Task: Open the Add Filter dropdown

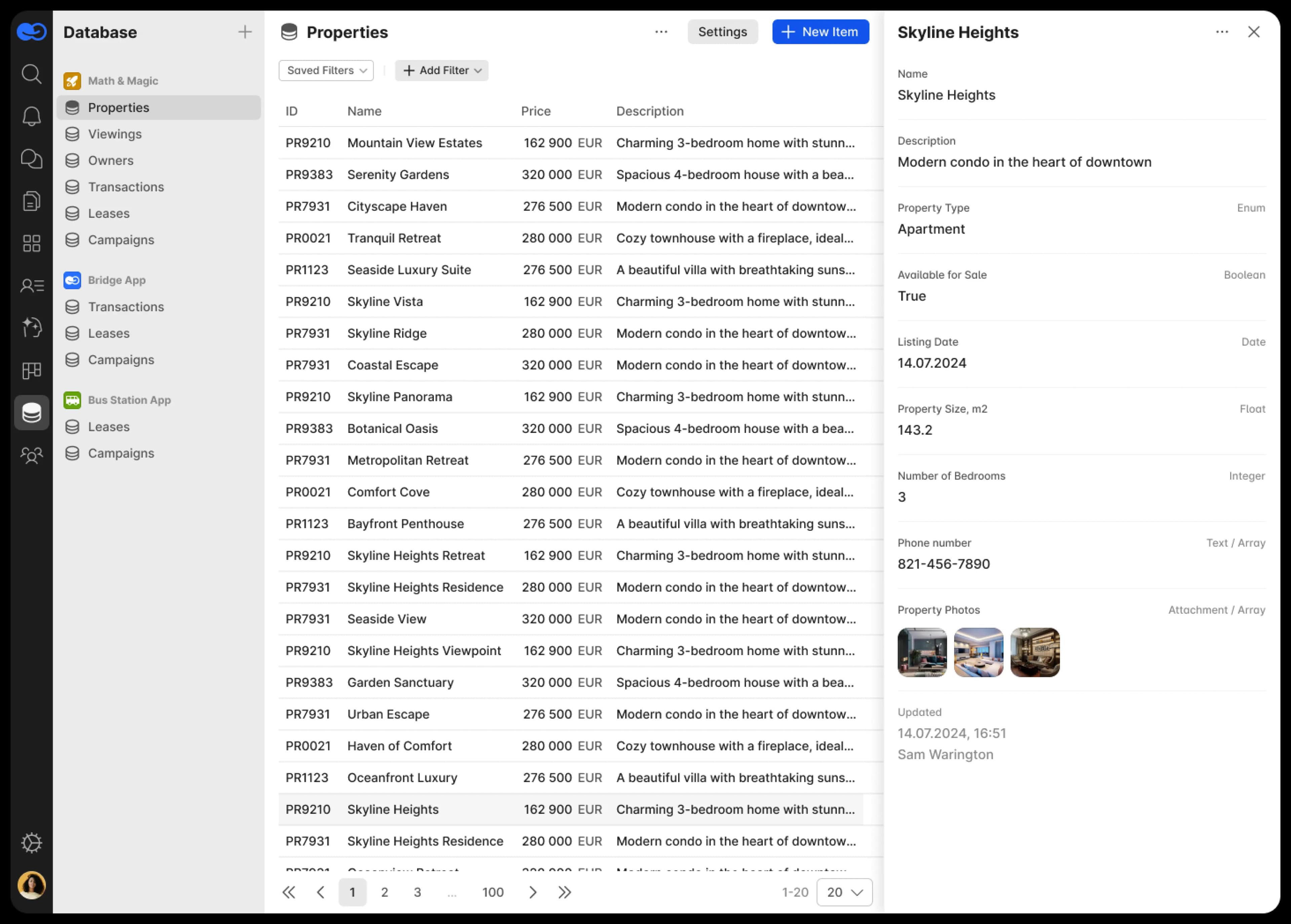Action: (441, 71)
